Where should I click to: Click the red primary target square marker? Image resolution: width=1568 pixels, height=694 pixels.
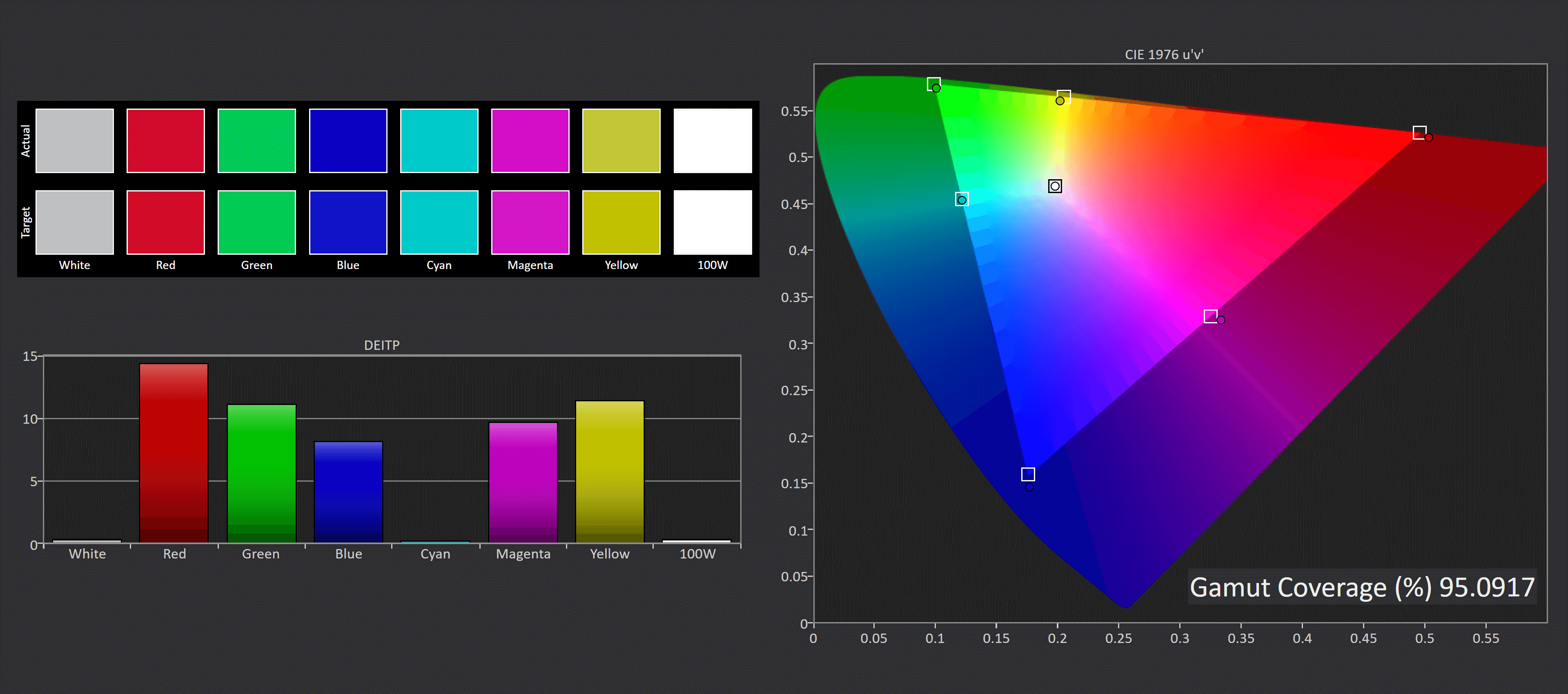point(1419,132)
